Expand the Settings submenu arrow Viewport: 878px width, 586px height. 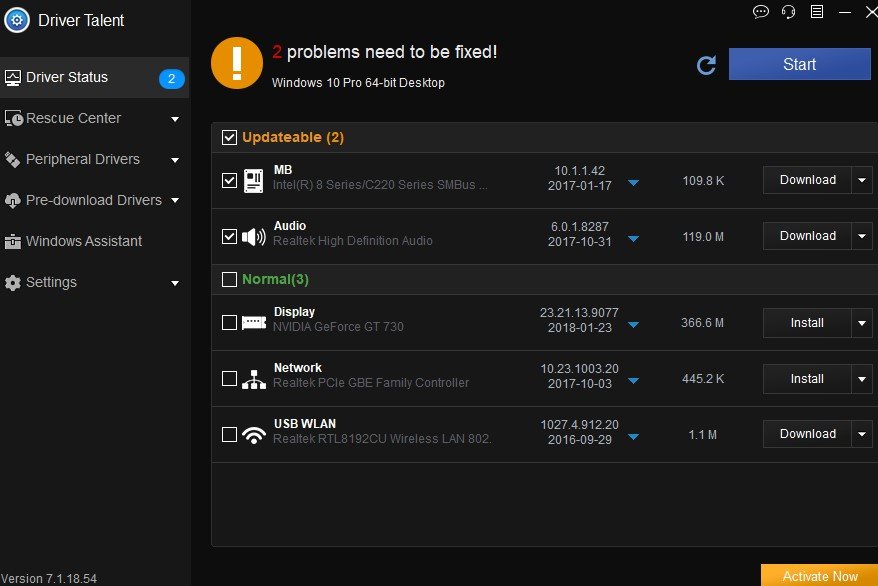[x=175, y=283]
